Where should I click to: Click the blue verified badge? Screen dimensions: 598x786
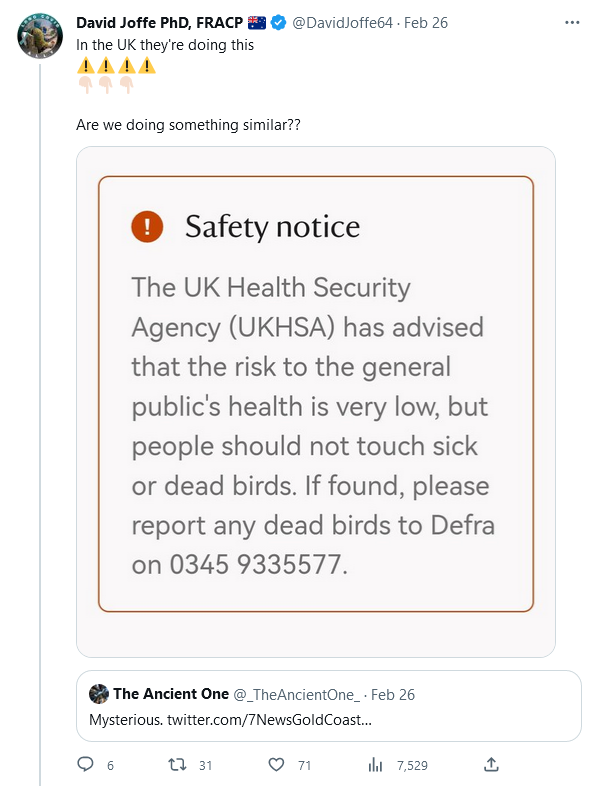click(278, 23)
